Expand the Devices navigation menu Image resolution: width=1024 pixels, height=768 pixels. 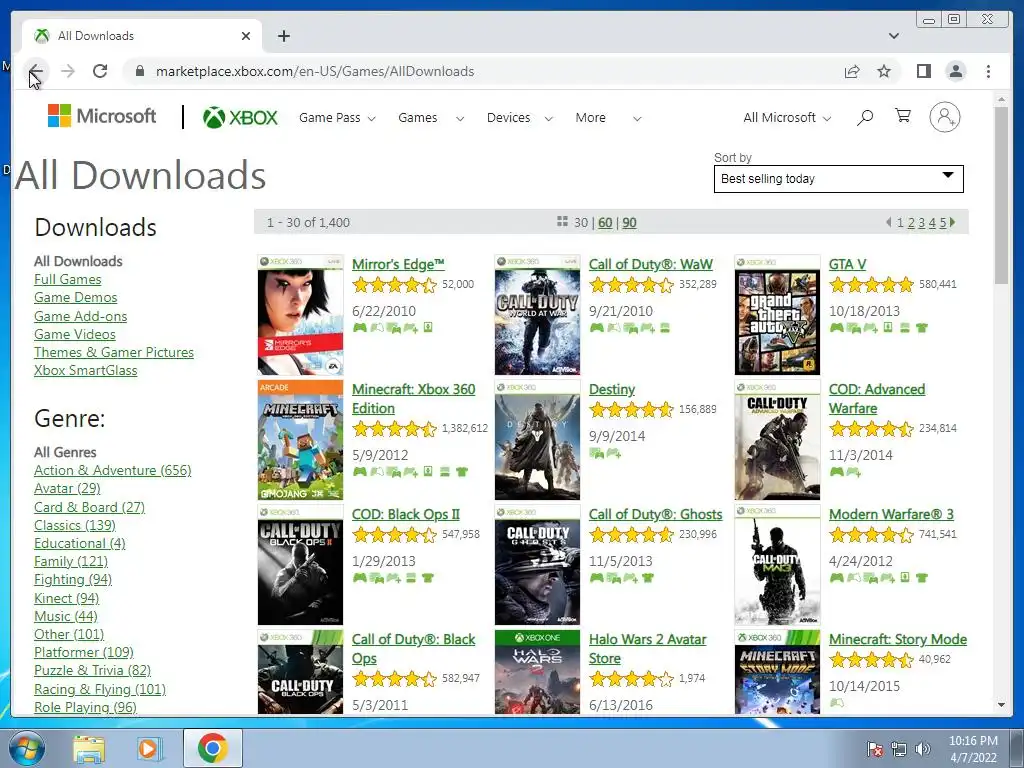point(520,118)
